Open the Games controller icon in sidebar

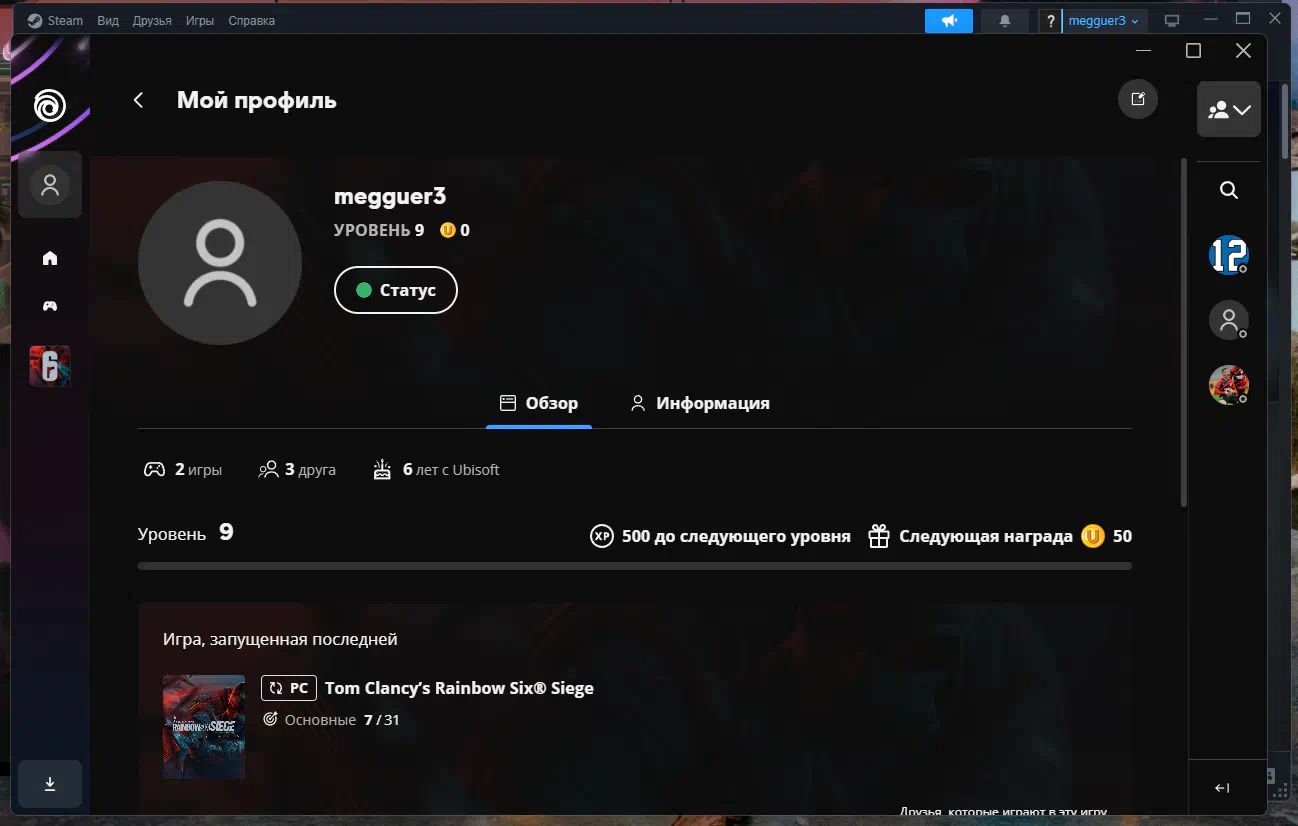[50, 306]
